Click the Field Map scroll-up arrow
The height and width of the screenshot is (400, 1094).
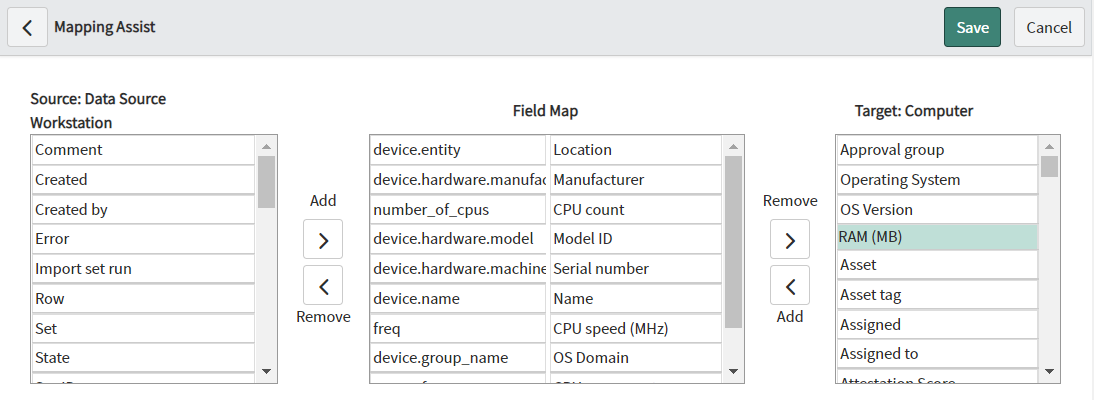(733, 147)
